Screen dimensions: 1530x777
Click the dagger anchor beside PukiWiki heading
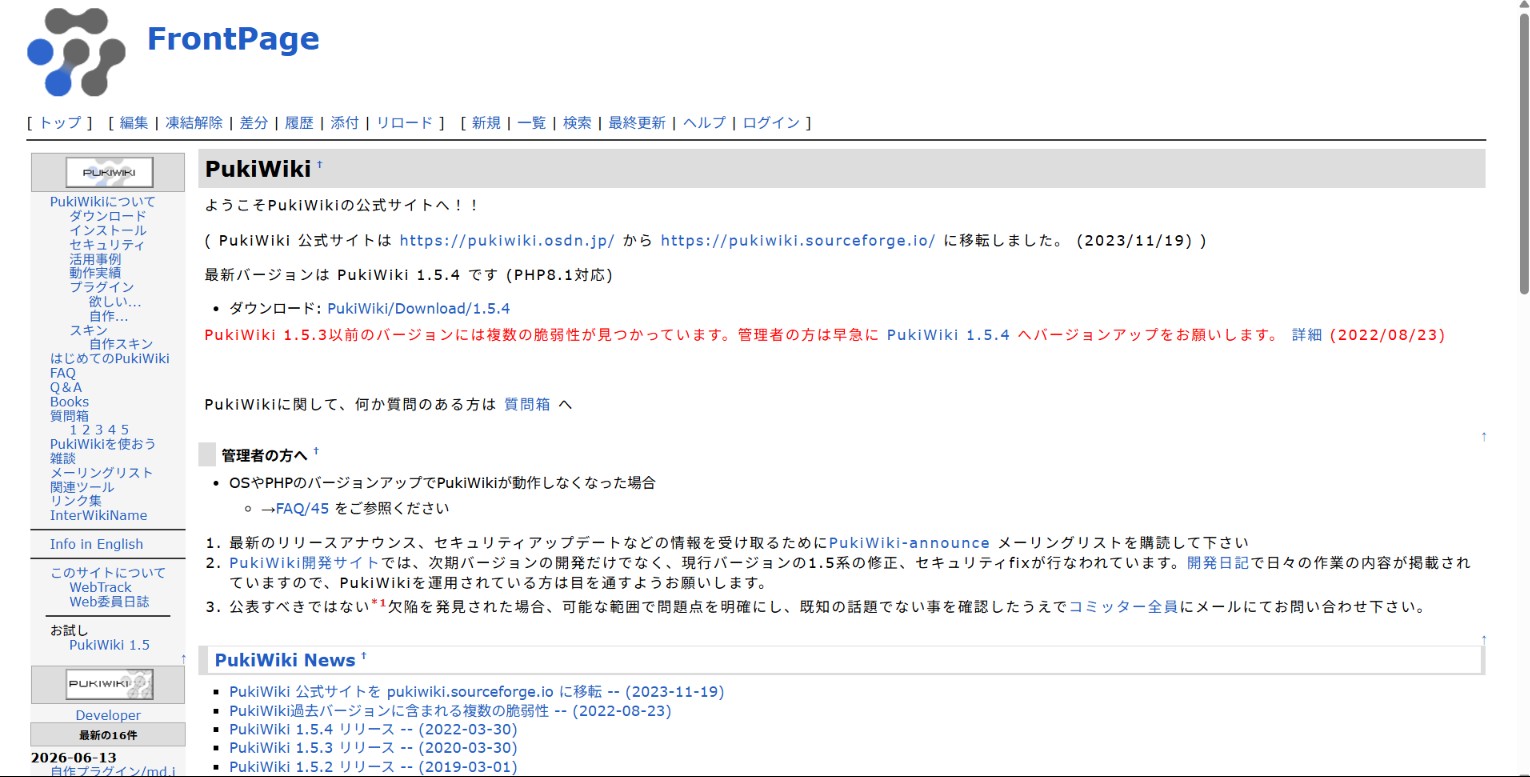tap(320, 165)
